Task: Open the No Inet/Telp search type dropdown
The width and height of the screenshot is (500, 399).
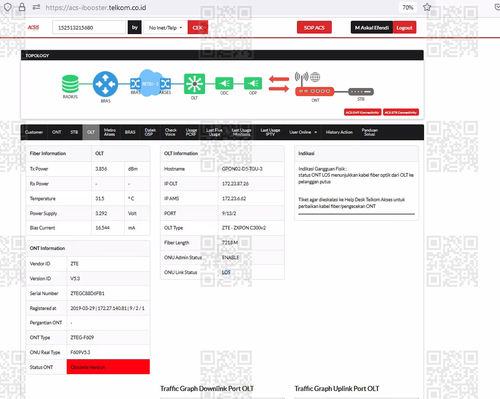Action: 166,28
